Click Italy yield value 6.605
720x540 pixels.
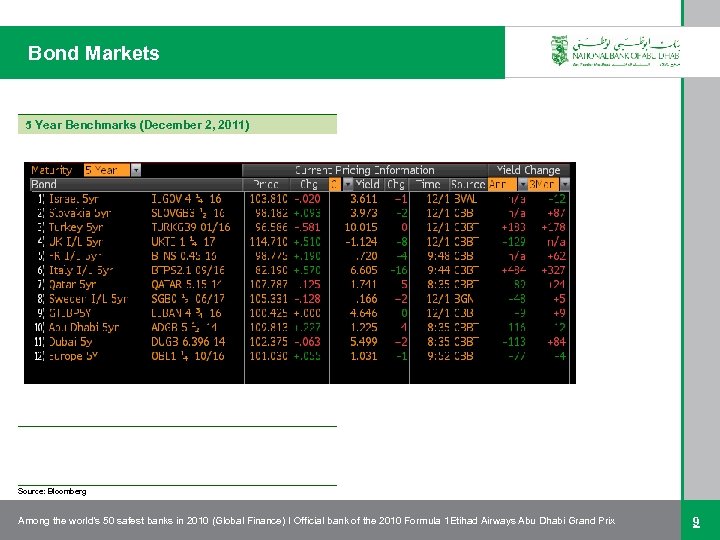(364, 270)
